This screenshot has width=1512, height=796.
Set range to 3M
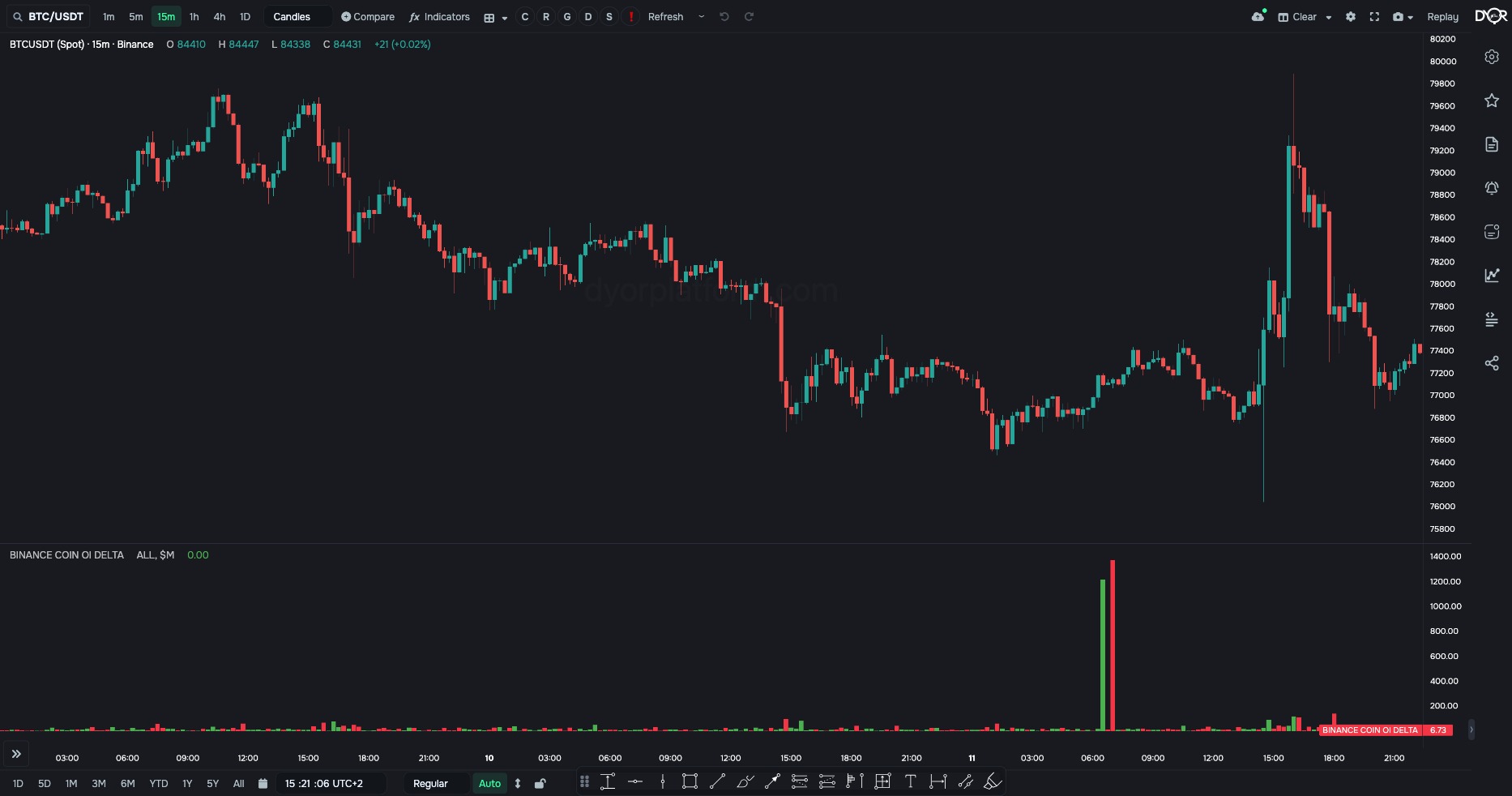pyautogui.click(x=99, y=783)
